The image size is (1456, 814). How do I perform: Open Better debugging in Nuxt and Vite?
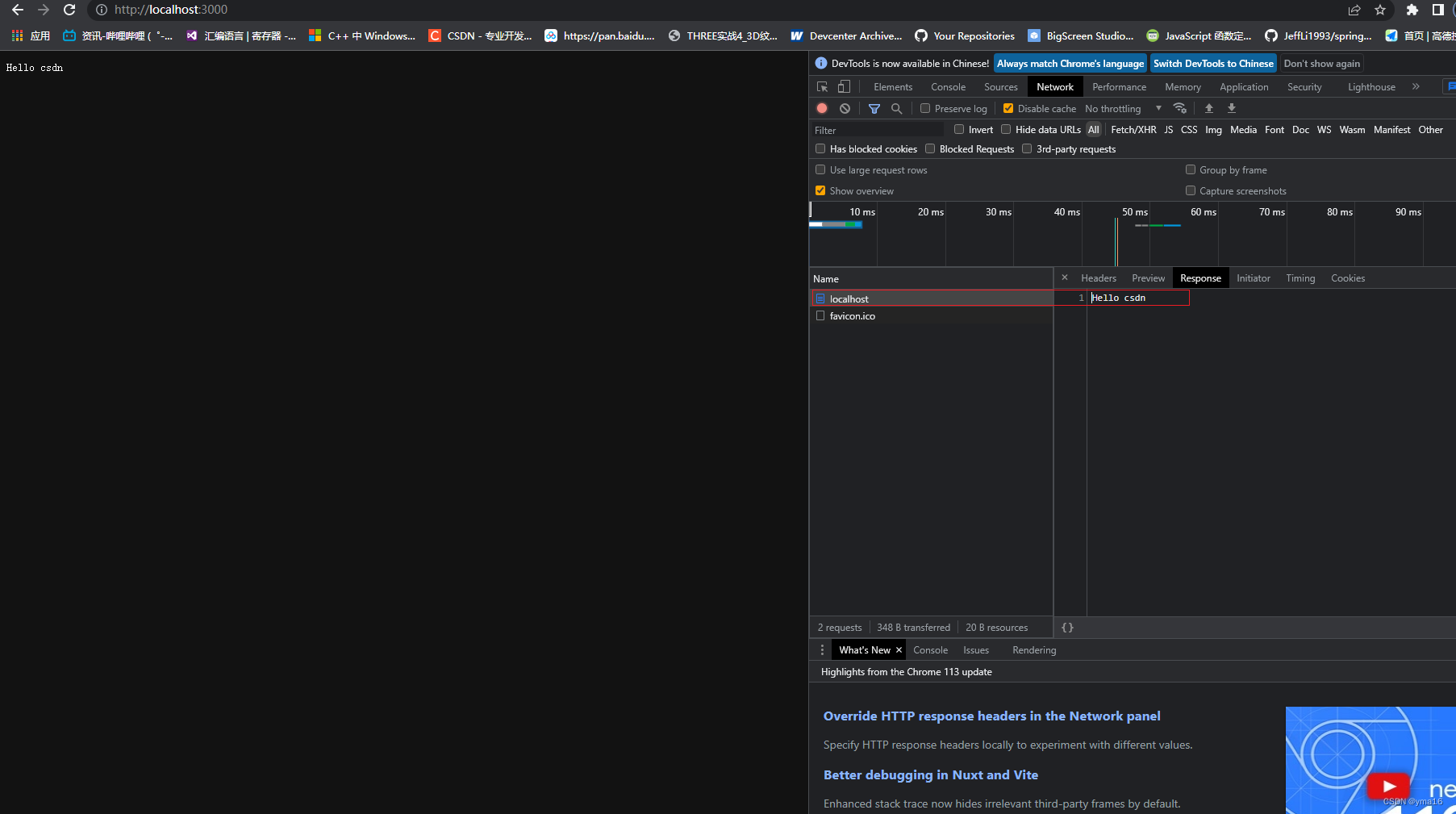tap(931, 774)
